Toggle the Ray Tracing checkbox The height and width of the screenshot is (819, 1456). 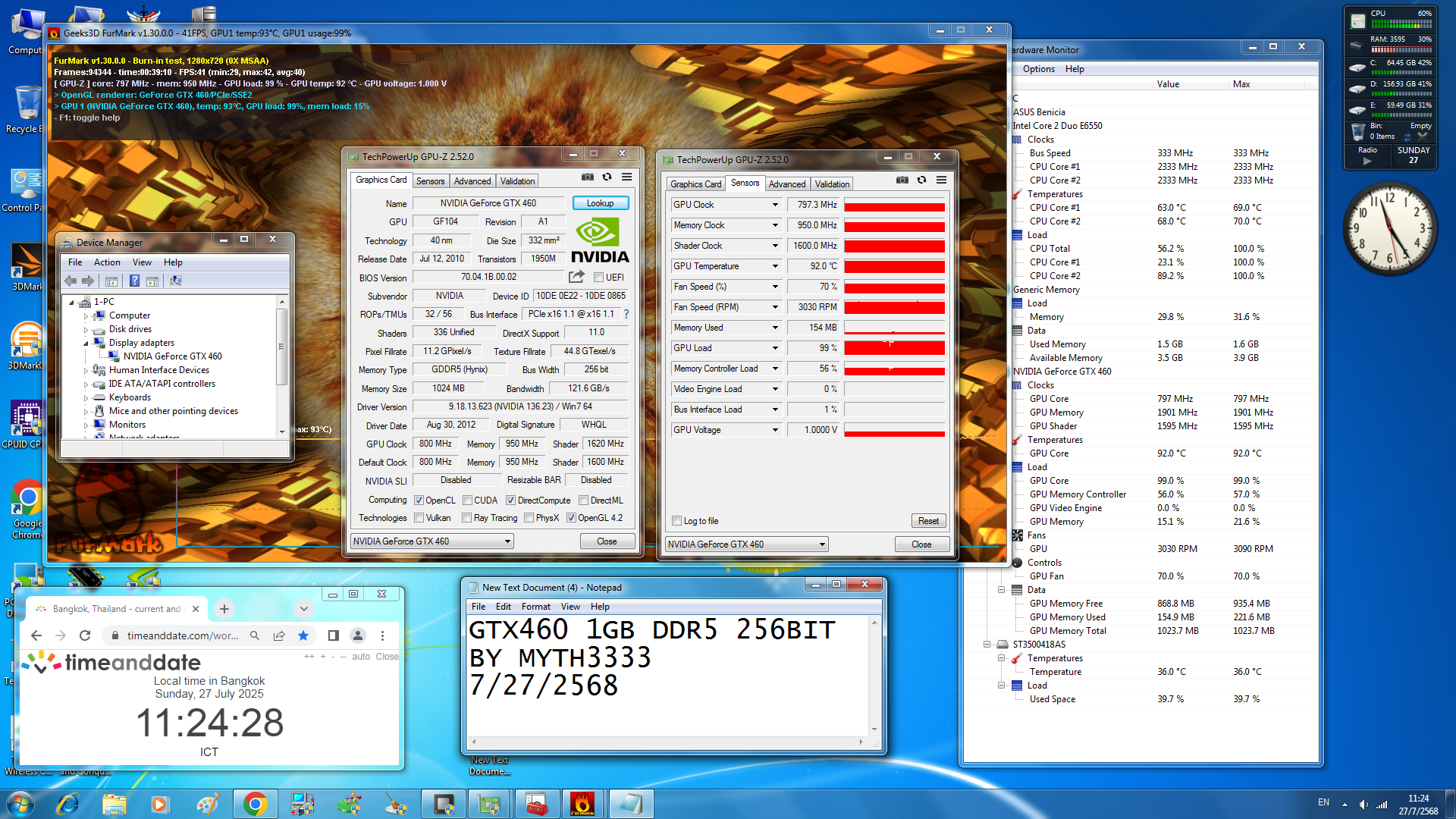pos(467,518)
